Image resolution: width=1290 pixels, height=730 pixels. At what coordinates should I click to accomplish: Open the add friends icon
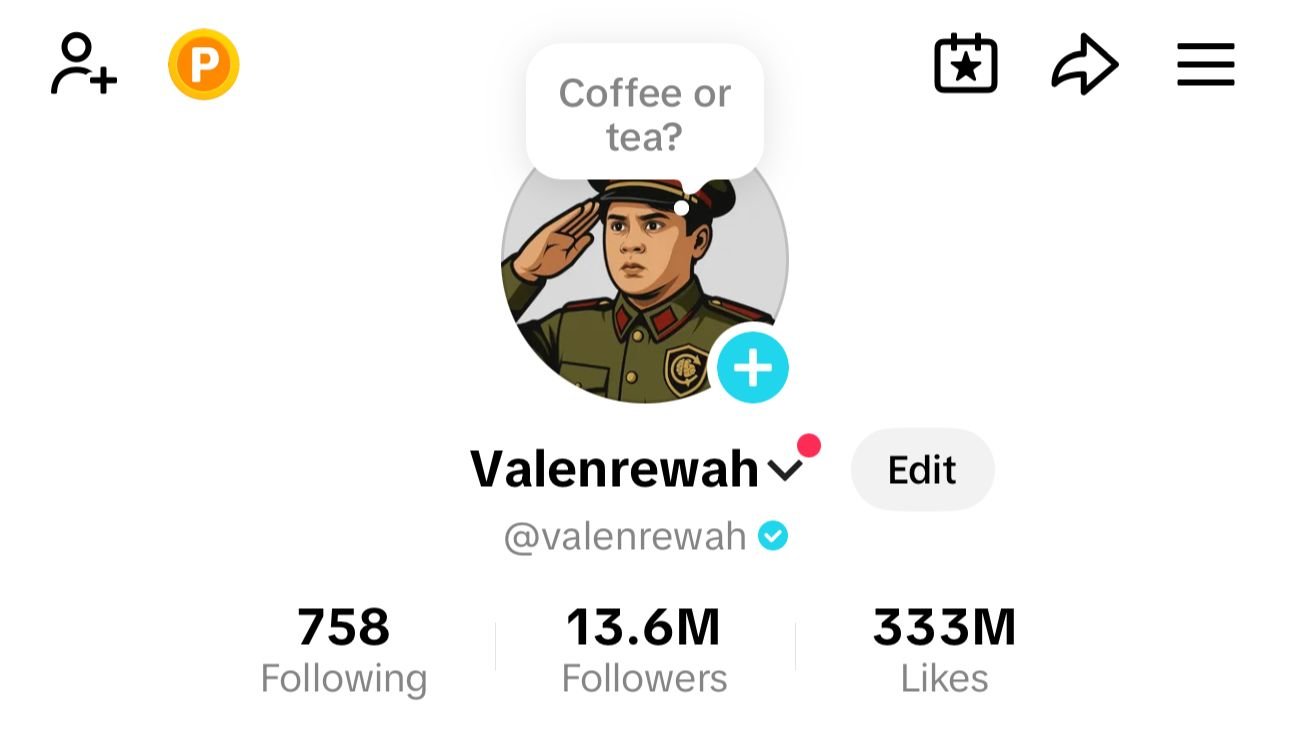(84, 64)
